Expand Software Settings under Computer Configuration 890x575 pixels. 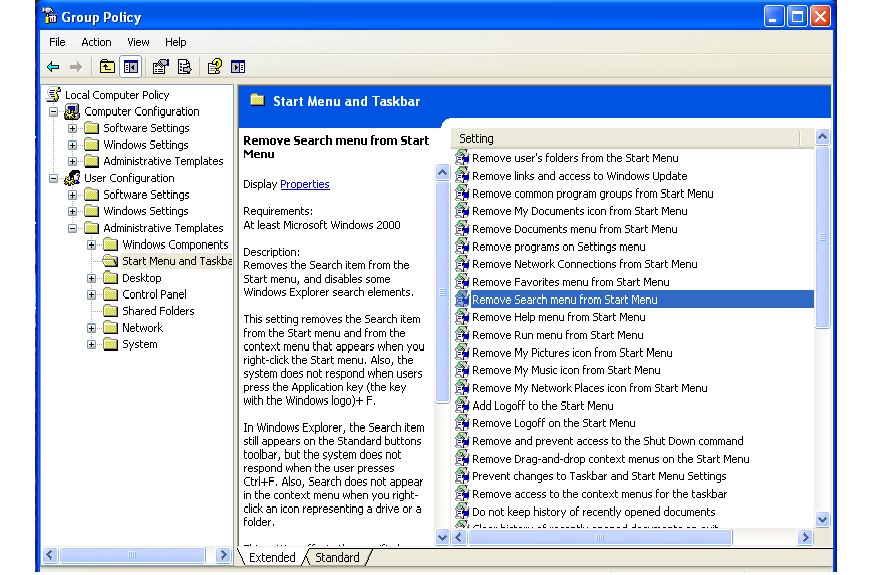72,128
